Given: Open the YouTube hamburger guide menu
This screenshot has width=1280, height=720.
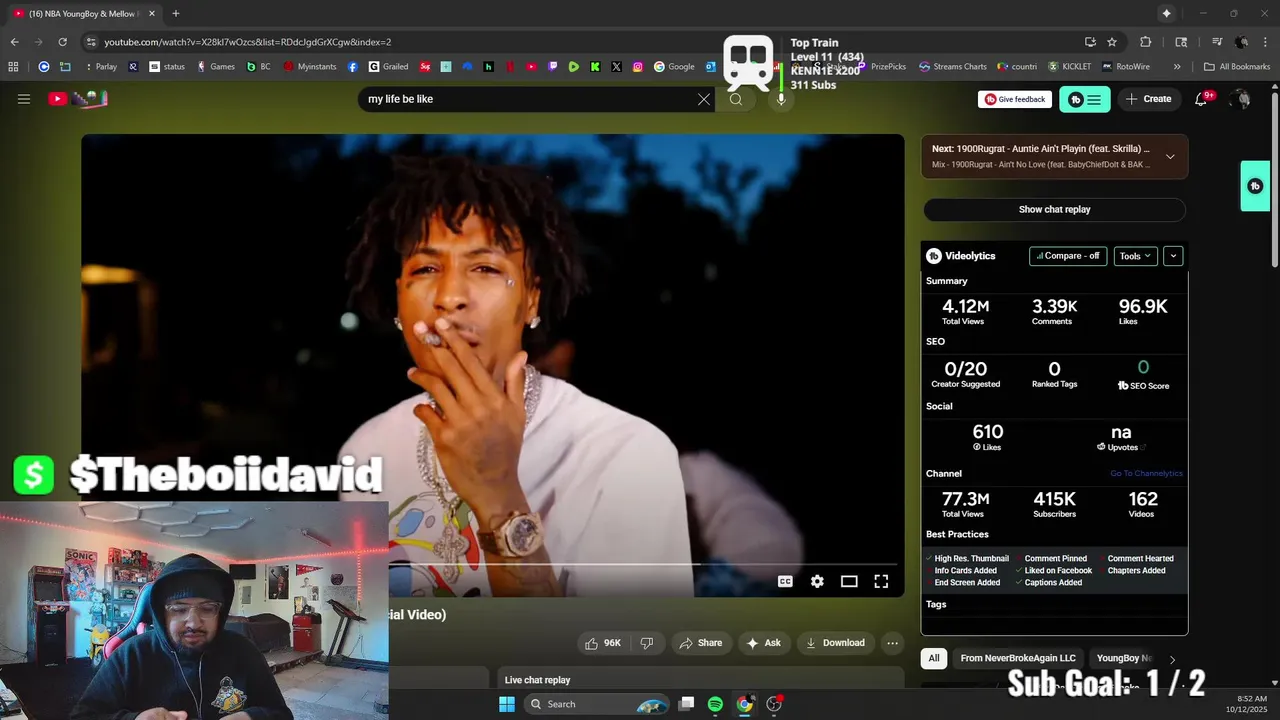Looking at the screenshot, I should (24, 99).
